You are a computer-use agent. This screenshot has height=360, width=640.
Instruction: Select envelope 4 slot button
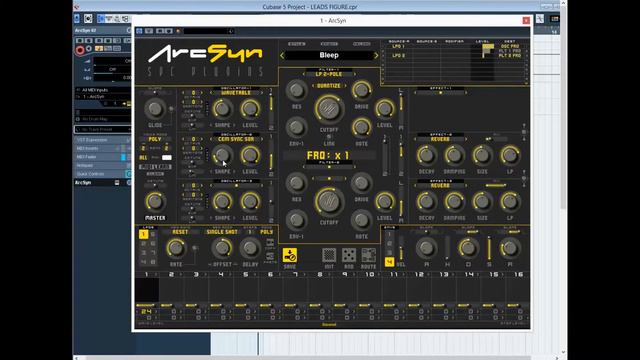pos(389,262)
